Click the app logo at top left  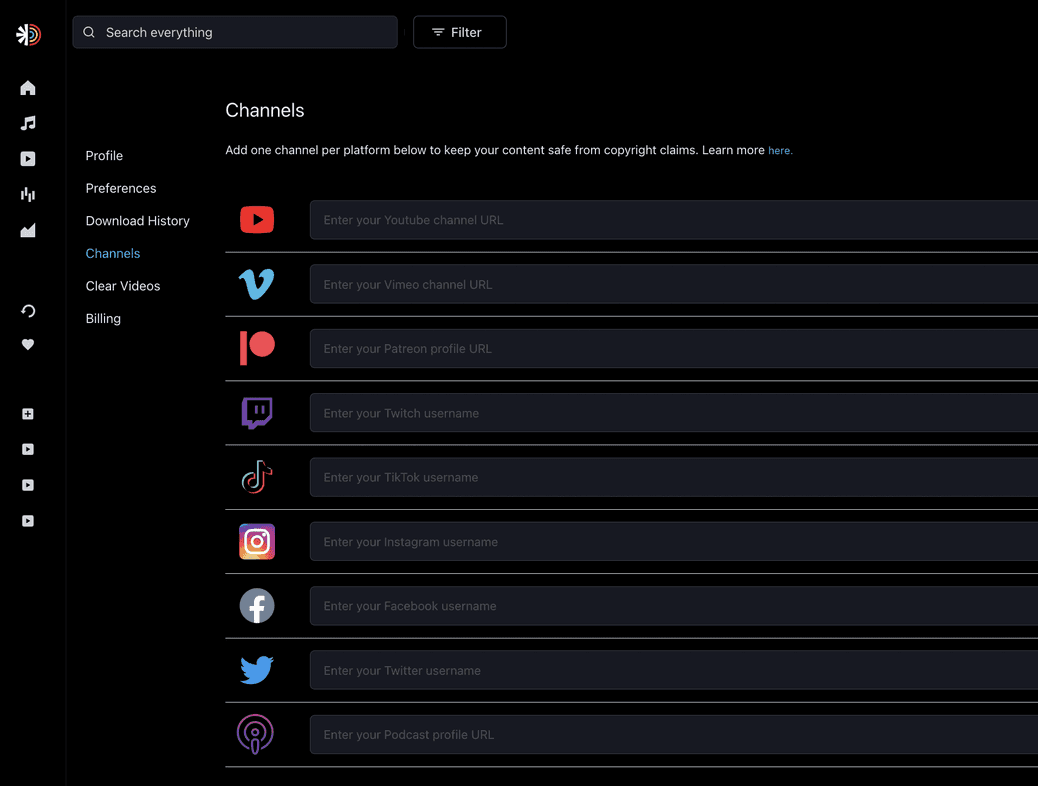pyautogui.click(x=28, y=33)
